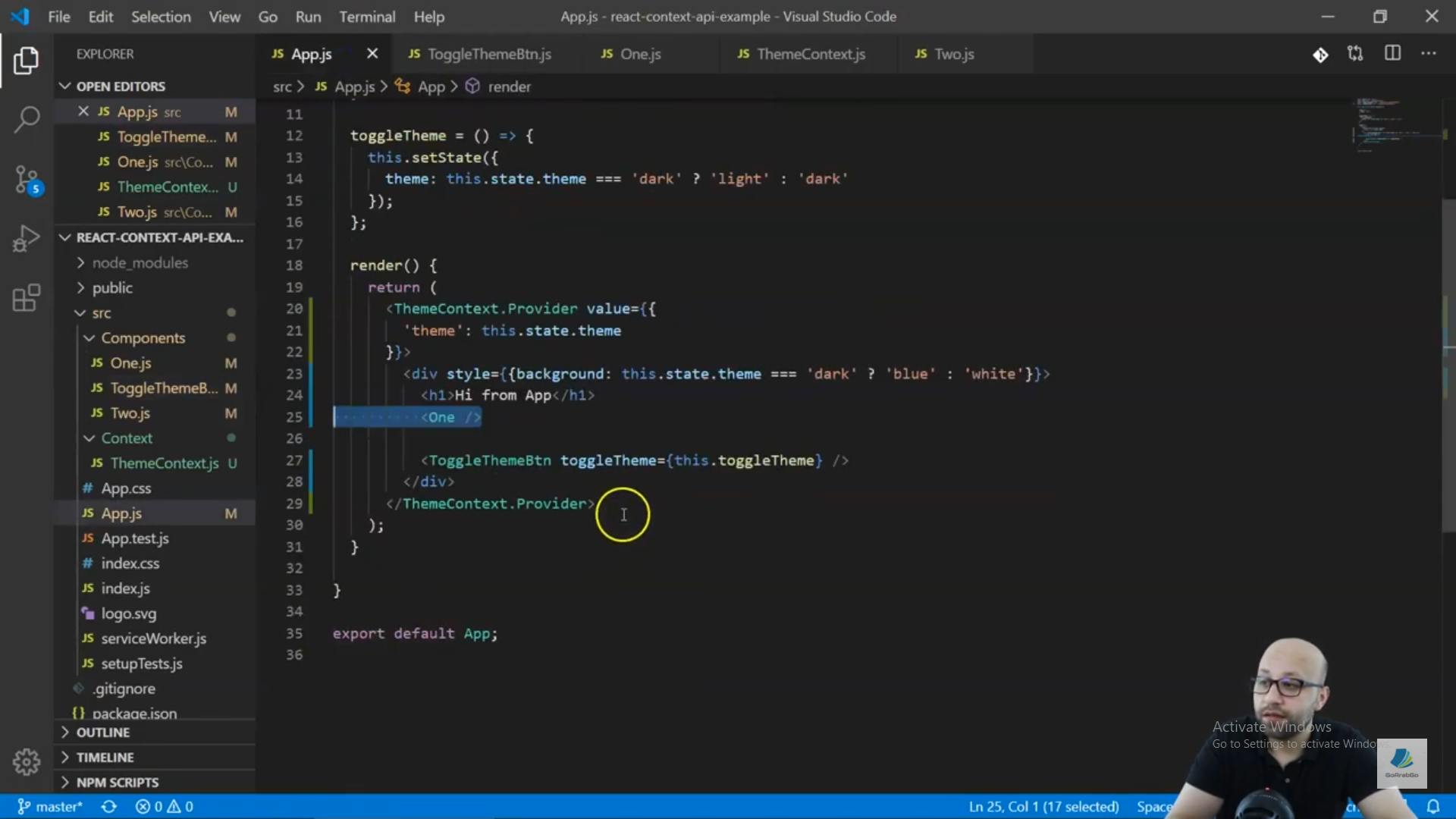Image resolution: width=1456 pixels, height=819 pixels.
Task: Open the Search view in activity bar
Action: (x=27, y=120)
